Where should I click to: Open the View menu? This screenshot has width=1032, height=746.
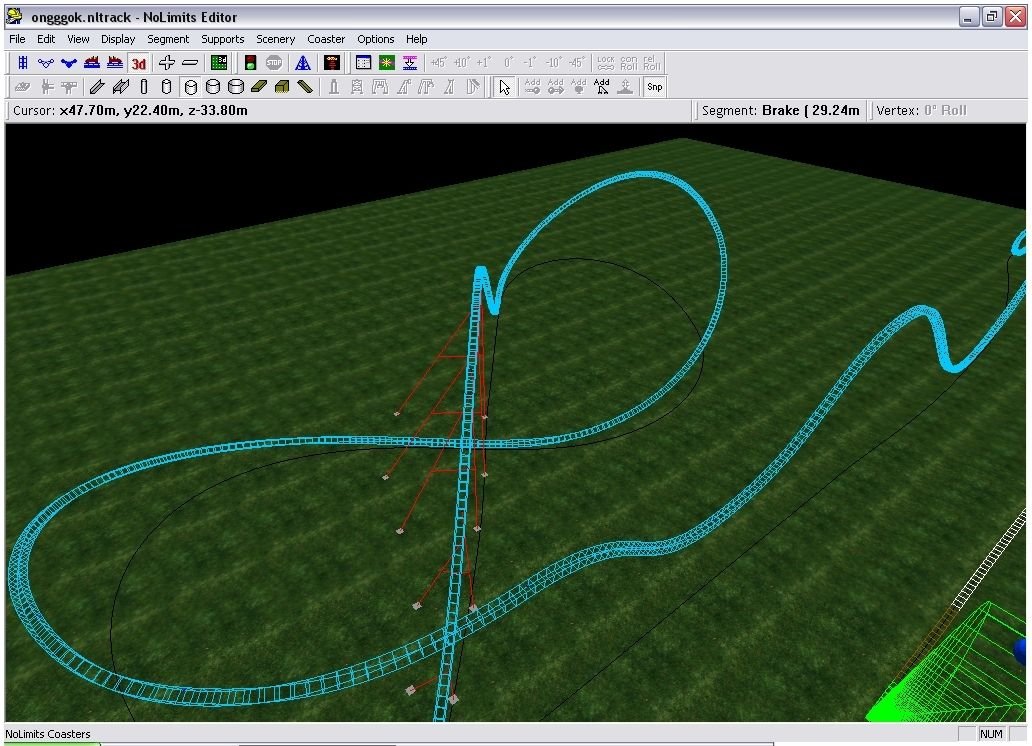pyautogui.click(x=78, y=40)
